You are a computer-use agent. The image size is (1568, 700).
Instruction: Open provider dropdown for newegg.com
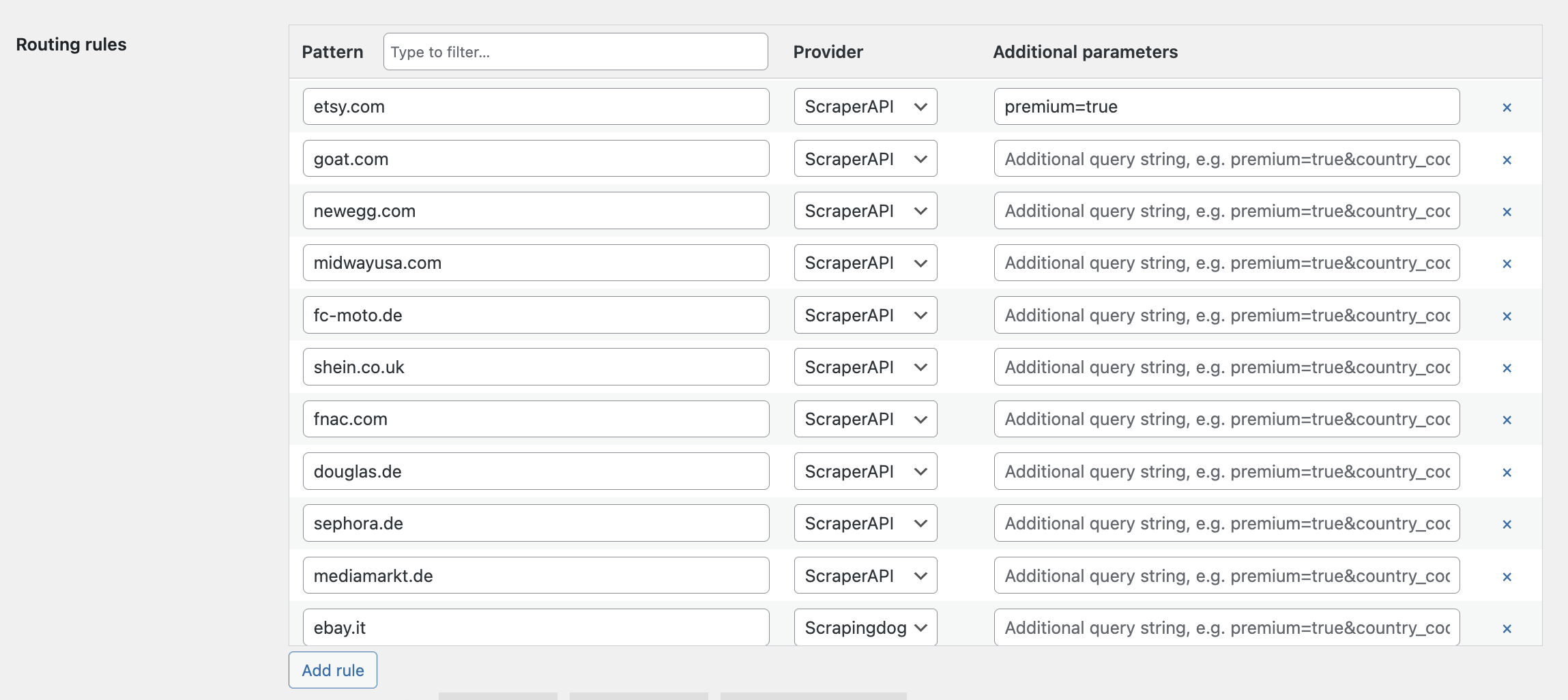865,211
